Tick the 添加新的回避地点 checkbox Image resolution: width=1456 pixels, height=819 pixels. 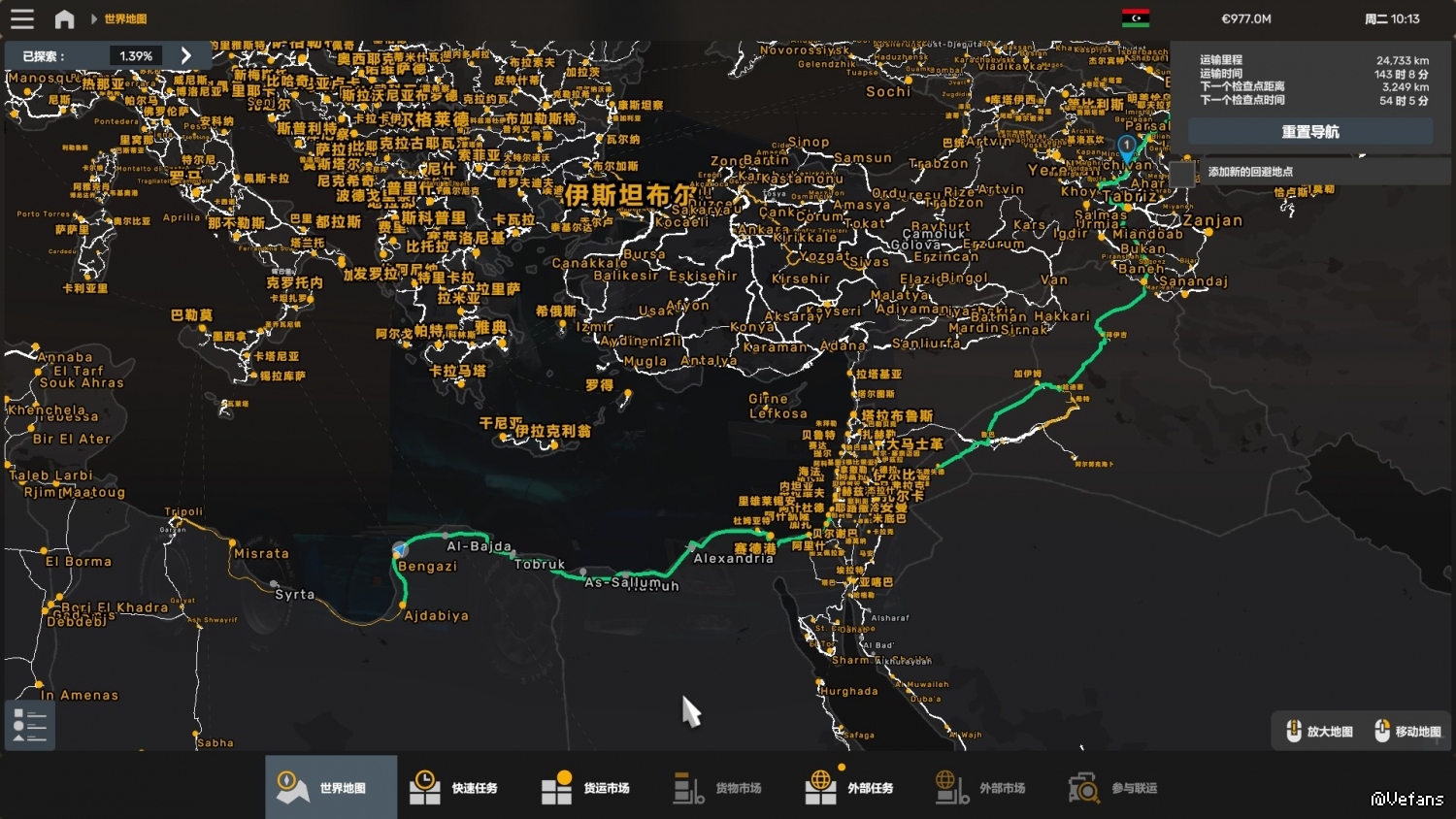click(1182, 173)
